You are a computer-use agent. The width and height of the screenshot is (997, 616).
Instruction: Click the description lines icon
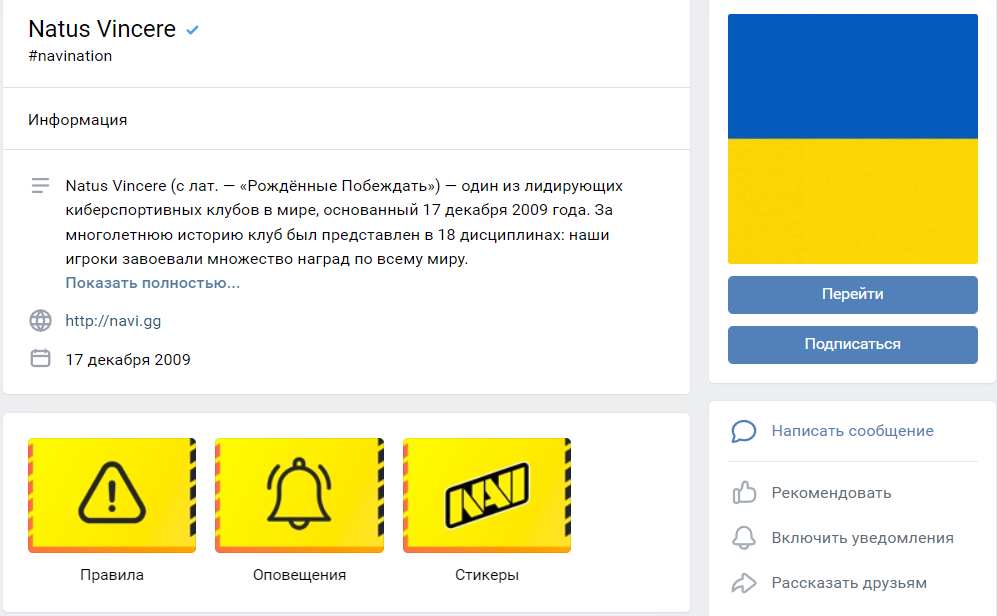click(40, 186)
